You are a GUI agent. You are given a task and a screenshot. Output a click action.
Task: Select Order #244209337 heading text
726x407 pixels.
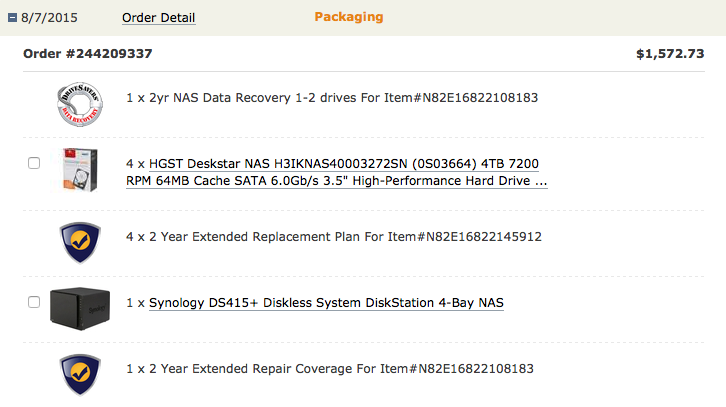pos(88,53)
